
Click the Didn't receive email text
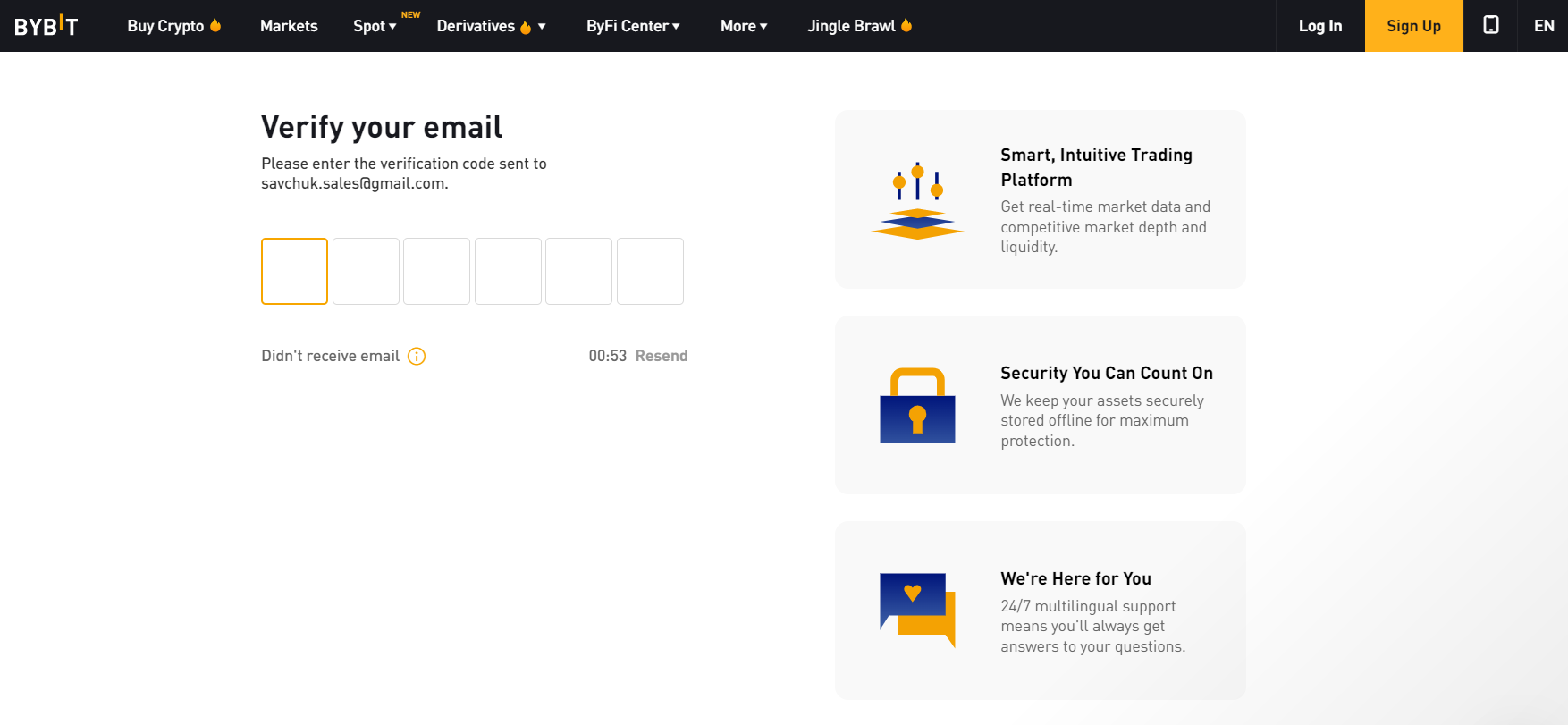click(x=330, y=356)
